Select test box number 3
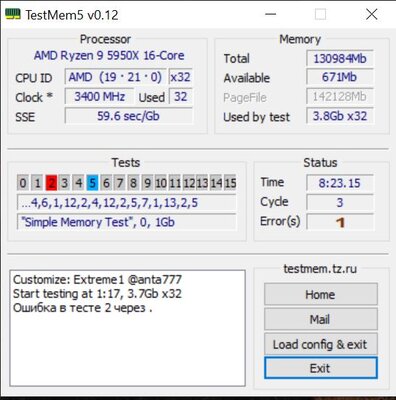This screenshot has height=400, width=396. pos(65,183)
